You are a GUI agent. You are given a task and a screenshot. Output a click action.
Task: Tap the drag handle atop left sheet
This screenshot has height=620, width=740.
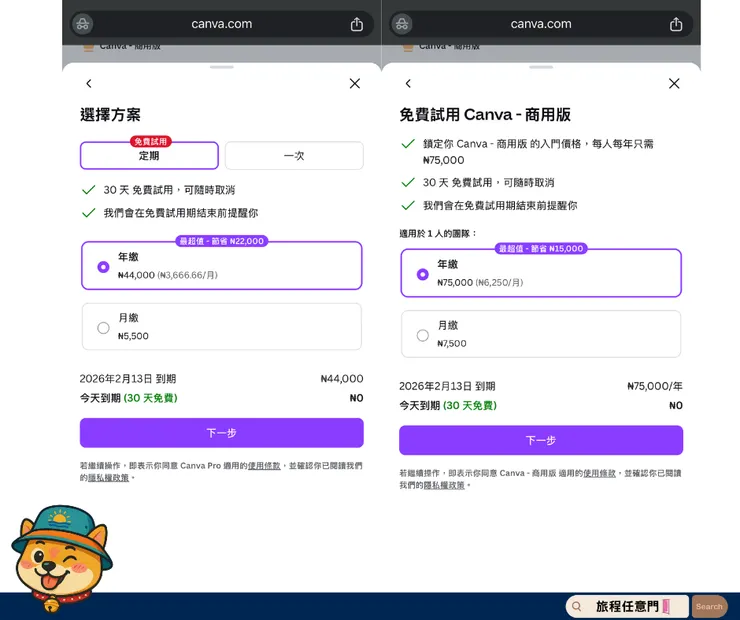click(x=221, y=67)
